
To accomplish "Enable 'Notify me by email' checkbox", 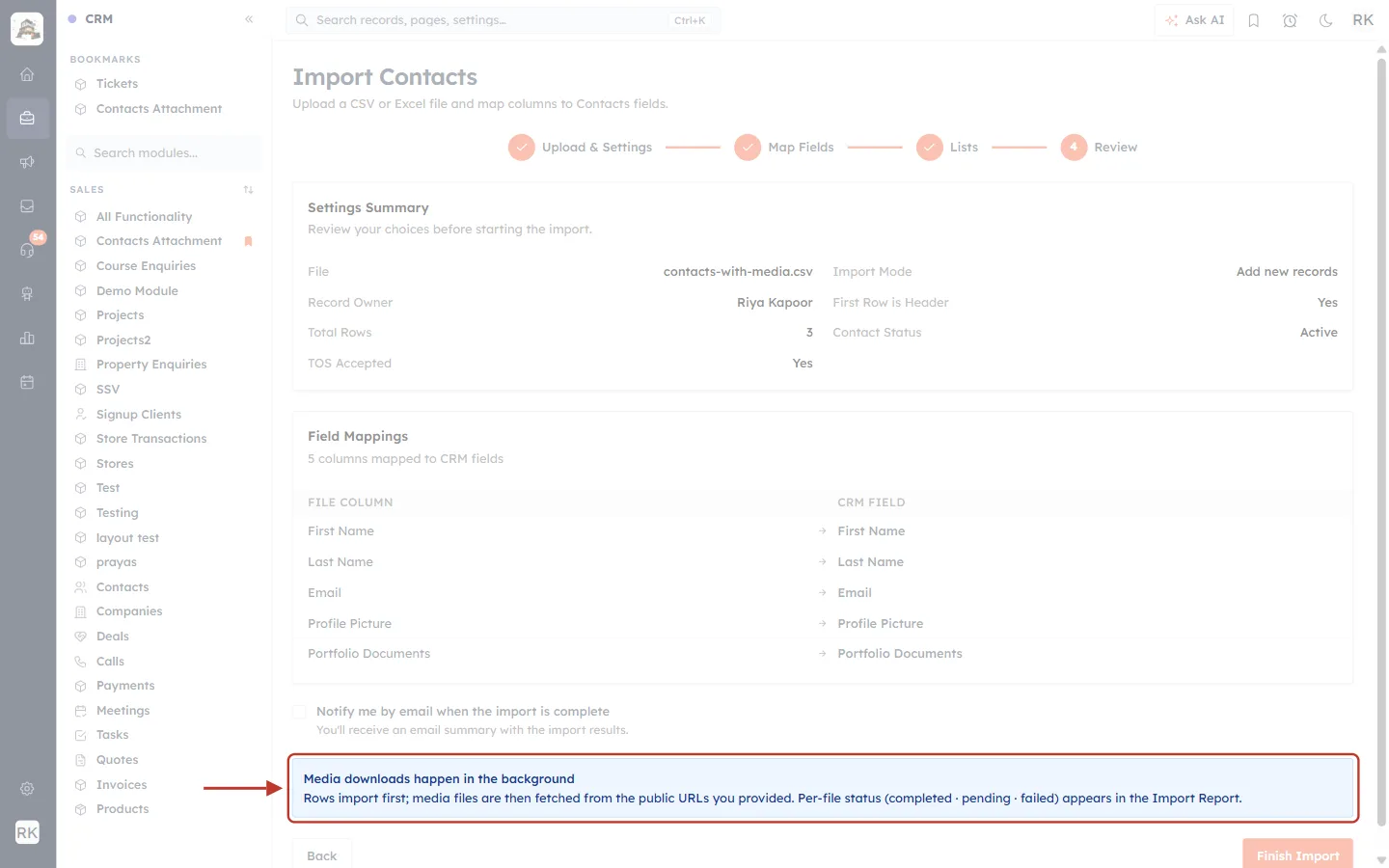I will 299,712.
